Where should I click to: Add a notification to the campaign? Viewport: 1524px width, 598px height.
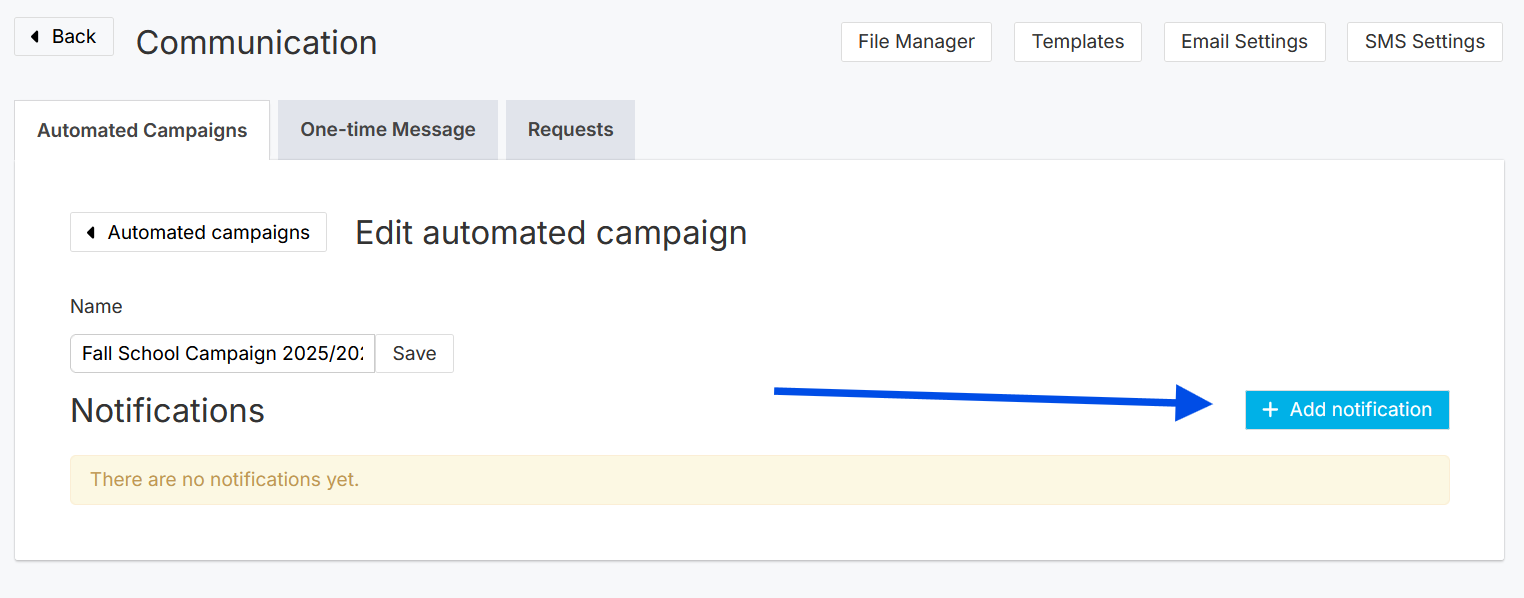pyautogui.click(x=1347, y=410)
